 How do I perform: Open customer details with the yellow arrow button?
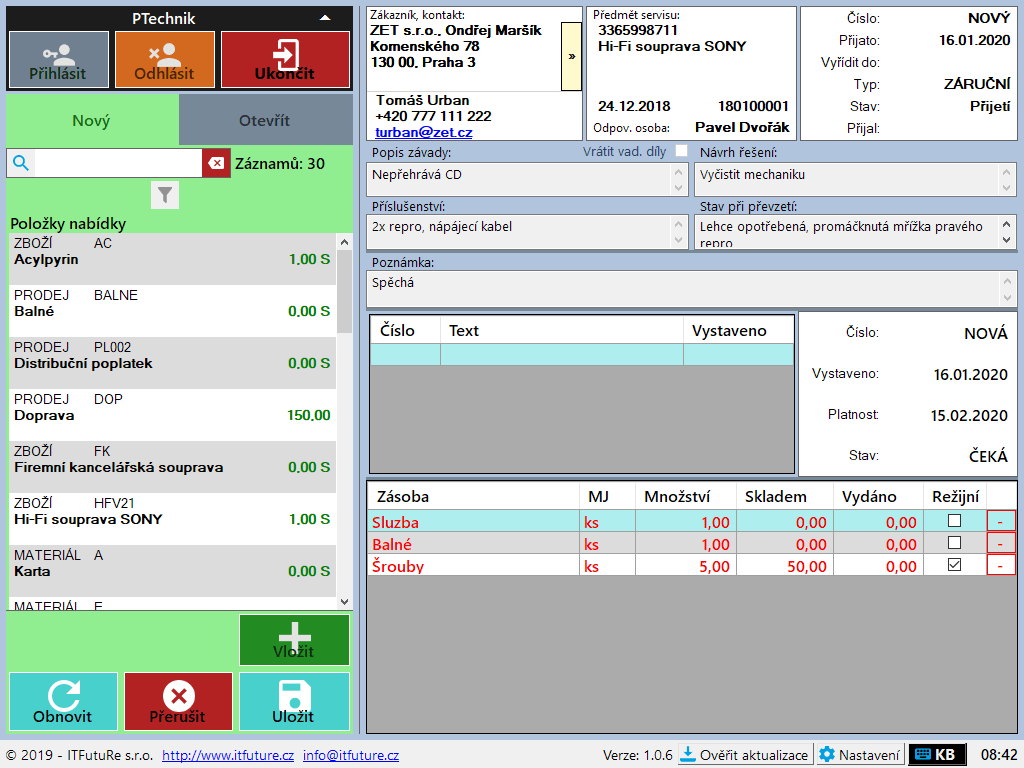pyautogui.click(x=571, y=57)
